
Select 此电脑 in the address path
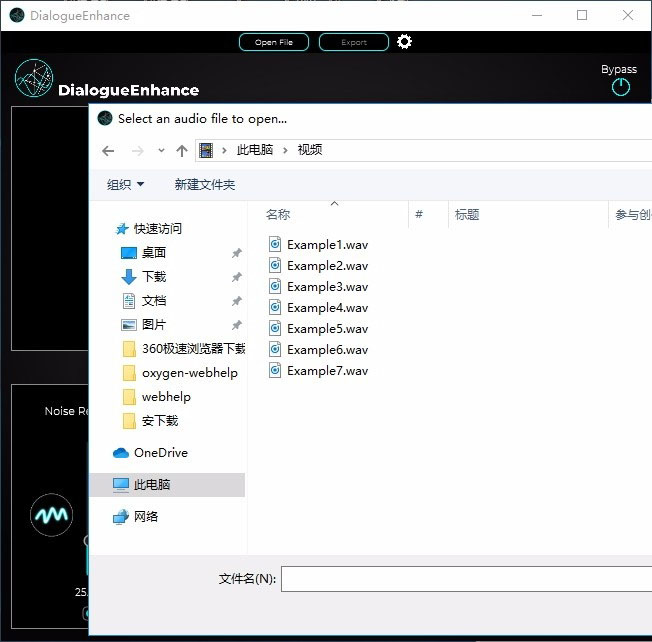point(254,150)
